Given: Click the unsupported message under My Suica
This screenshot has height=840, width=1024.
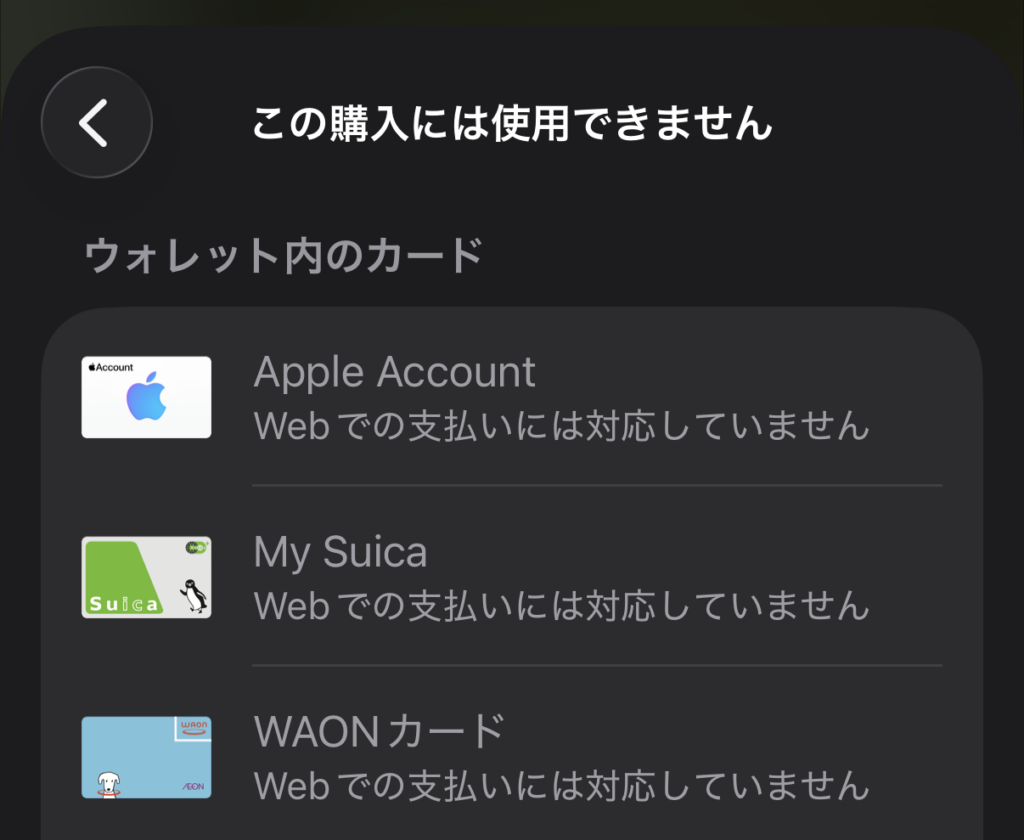Looking at the screenshot, I should 561,605.
